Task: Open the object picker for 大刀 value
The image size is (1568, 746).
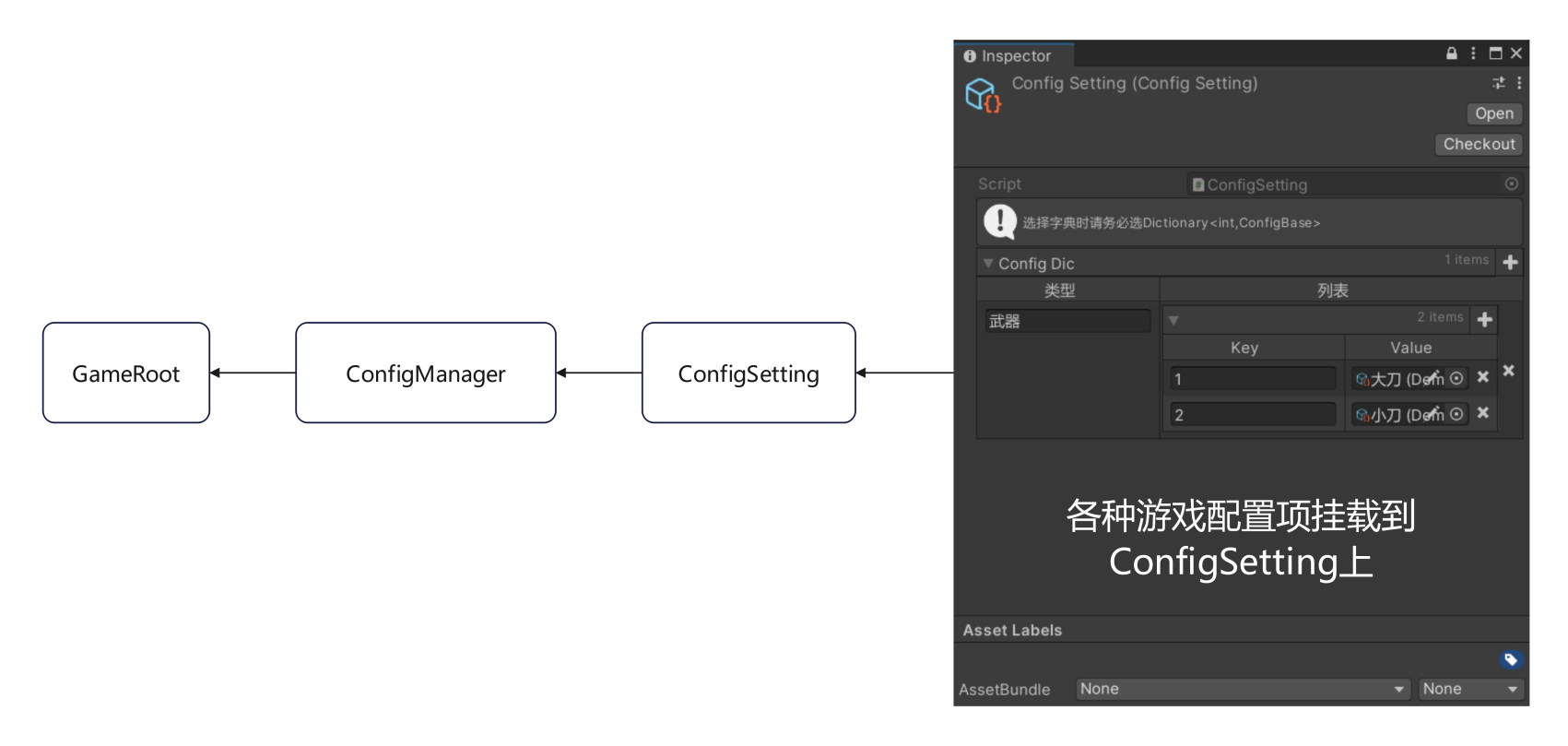Action: point(1456,378)
